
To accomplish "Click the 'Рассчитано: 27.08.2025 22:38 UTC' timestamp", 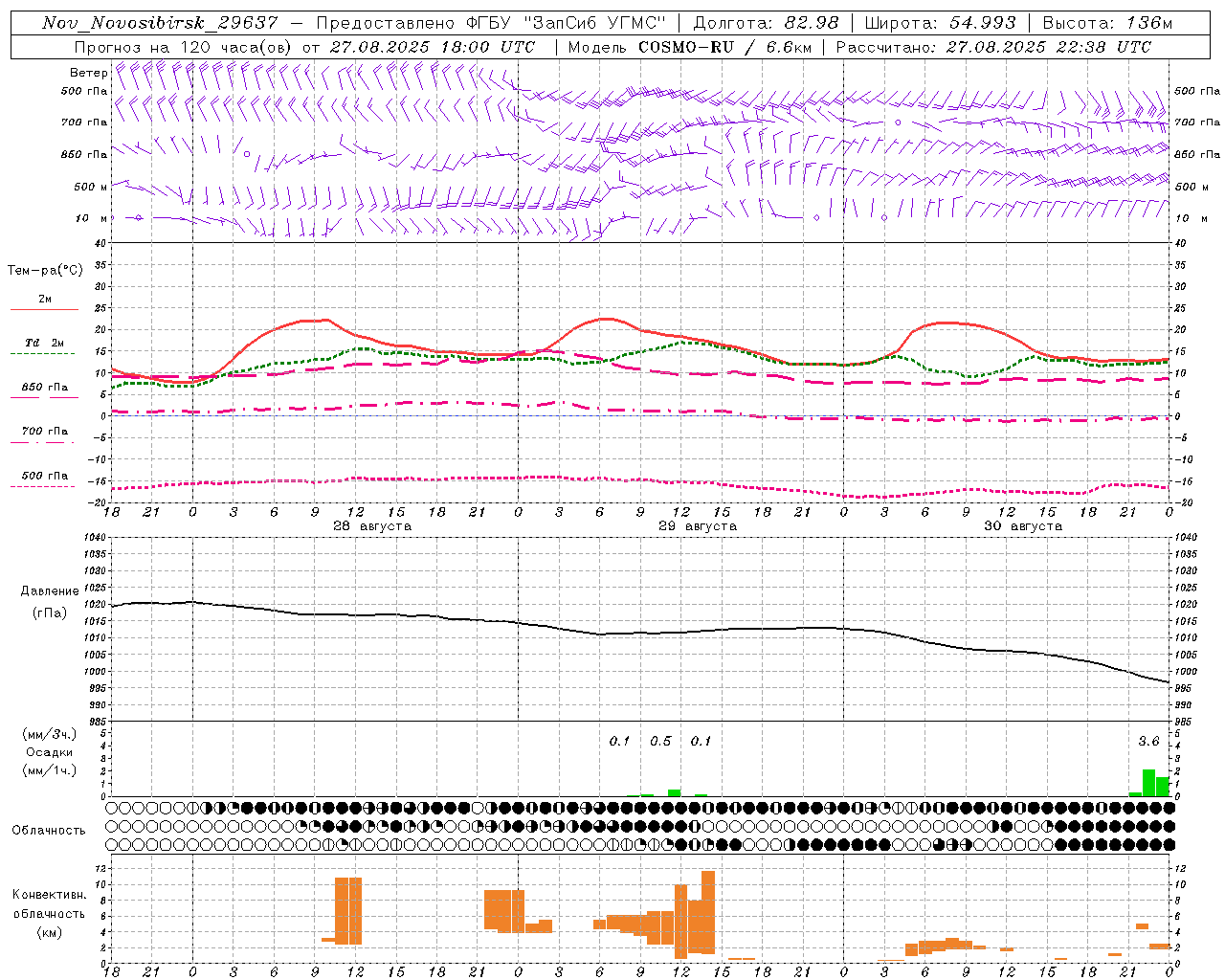I will (993, 47).
